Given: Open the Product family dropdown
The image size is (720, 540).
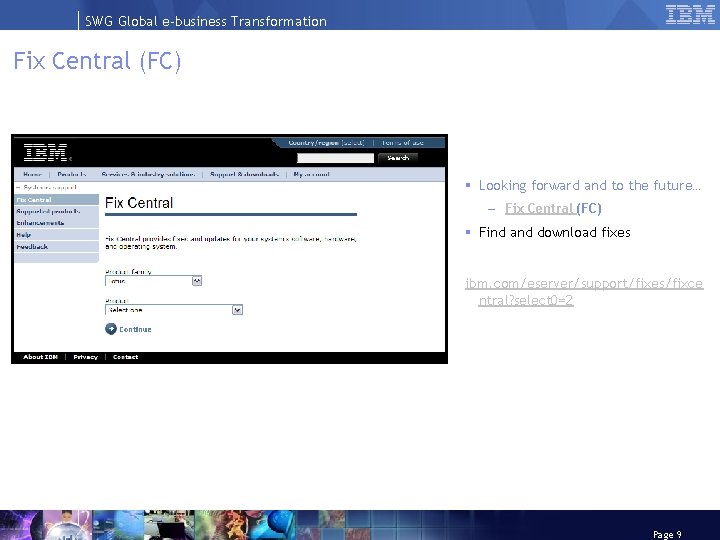Looking at the screenshot, I should 153,281.
